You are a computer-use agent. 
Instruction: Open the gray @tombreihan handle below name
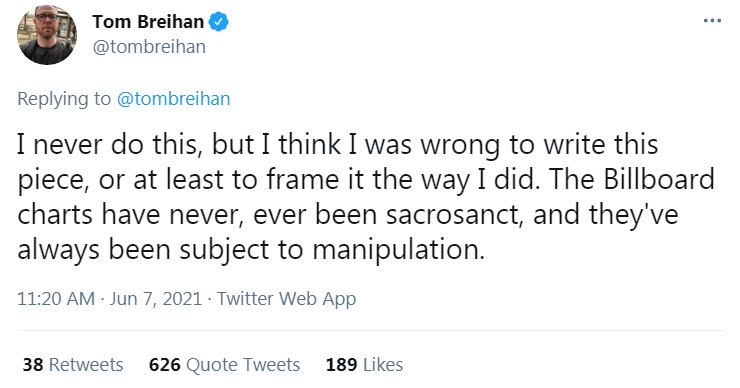click(x=149, y=47)
